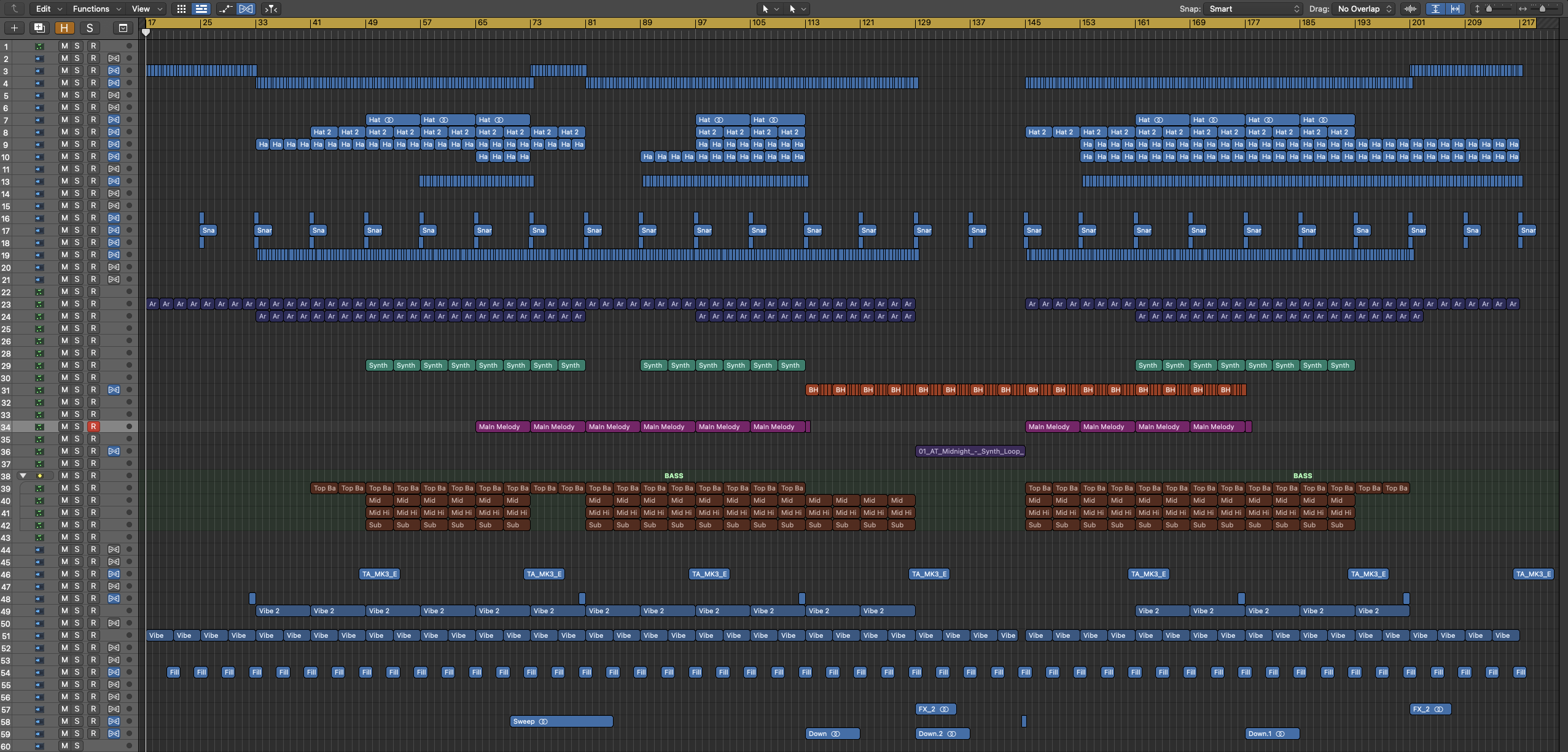Toggle the Flex waveform view button
The image size is (1568, 752).
[x=246, y=9]
